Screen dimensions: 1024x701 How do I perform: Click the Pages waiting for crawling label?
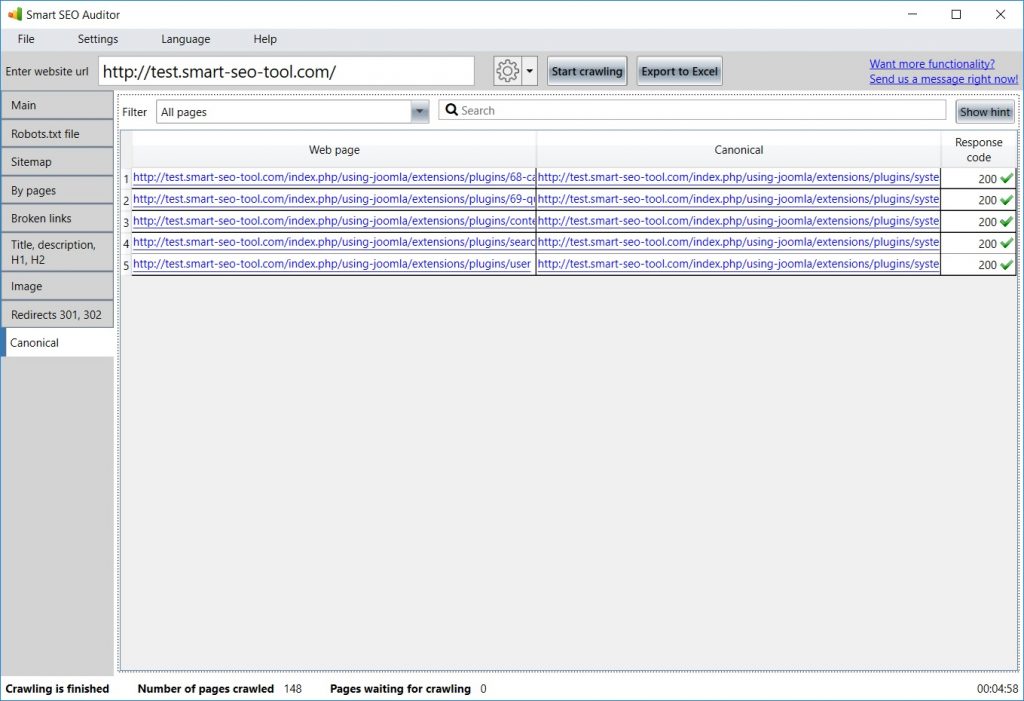coord(400,689)
